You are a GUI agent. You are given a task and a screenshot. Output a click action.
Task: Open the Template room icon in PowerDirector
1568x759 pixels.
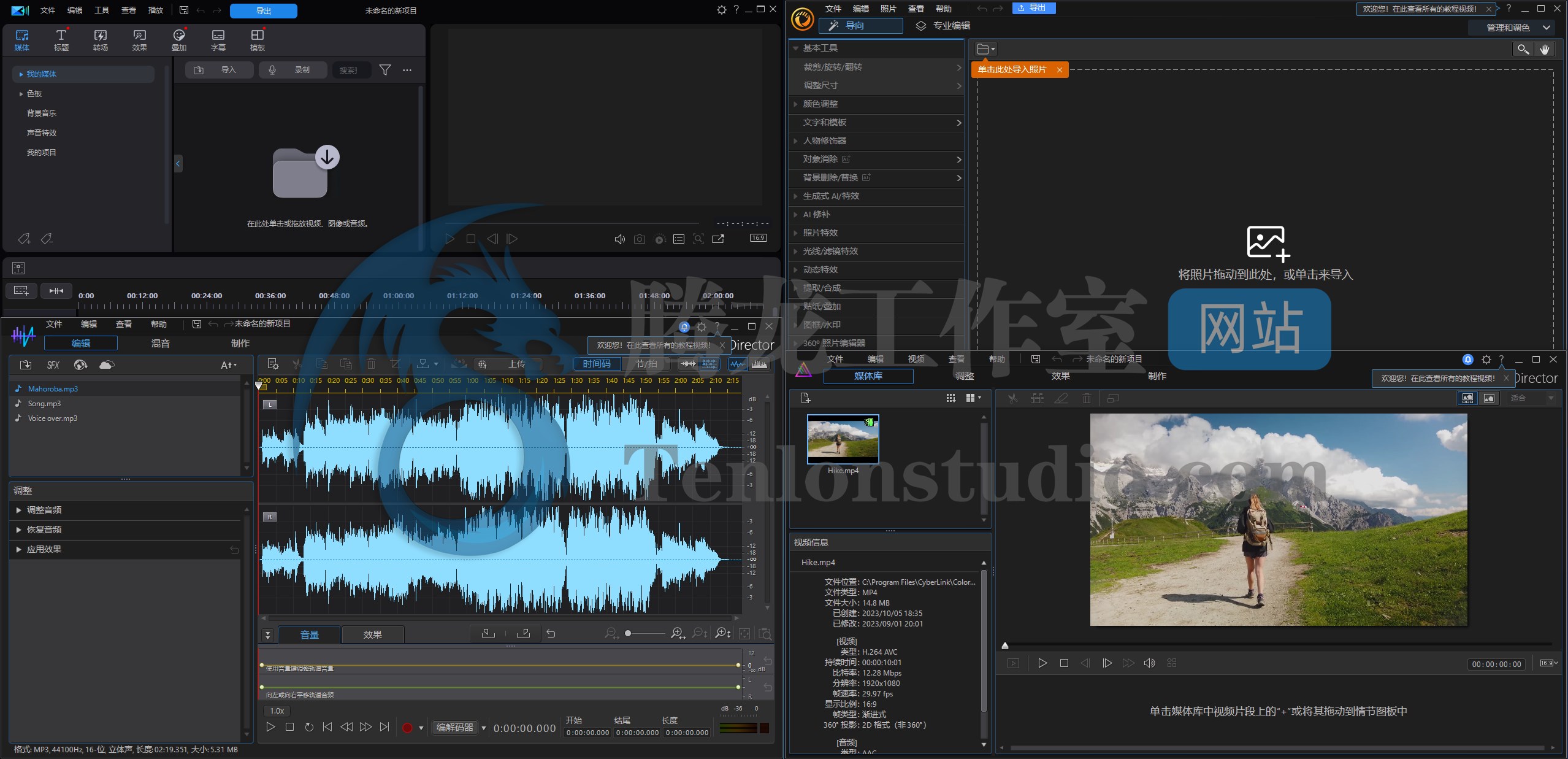[257, 40]
